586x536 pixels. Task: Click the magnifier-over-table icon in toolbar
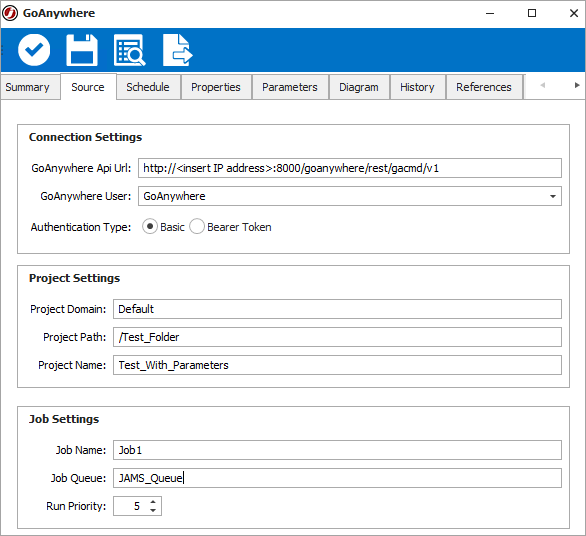[x=130, y=50]
